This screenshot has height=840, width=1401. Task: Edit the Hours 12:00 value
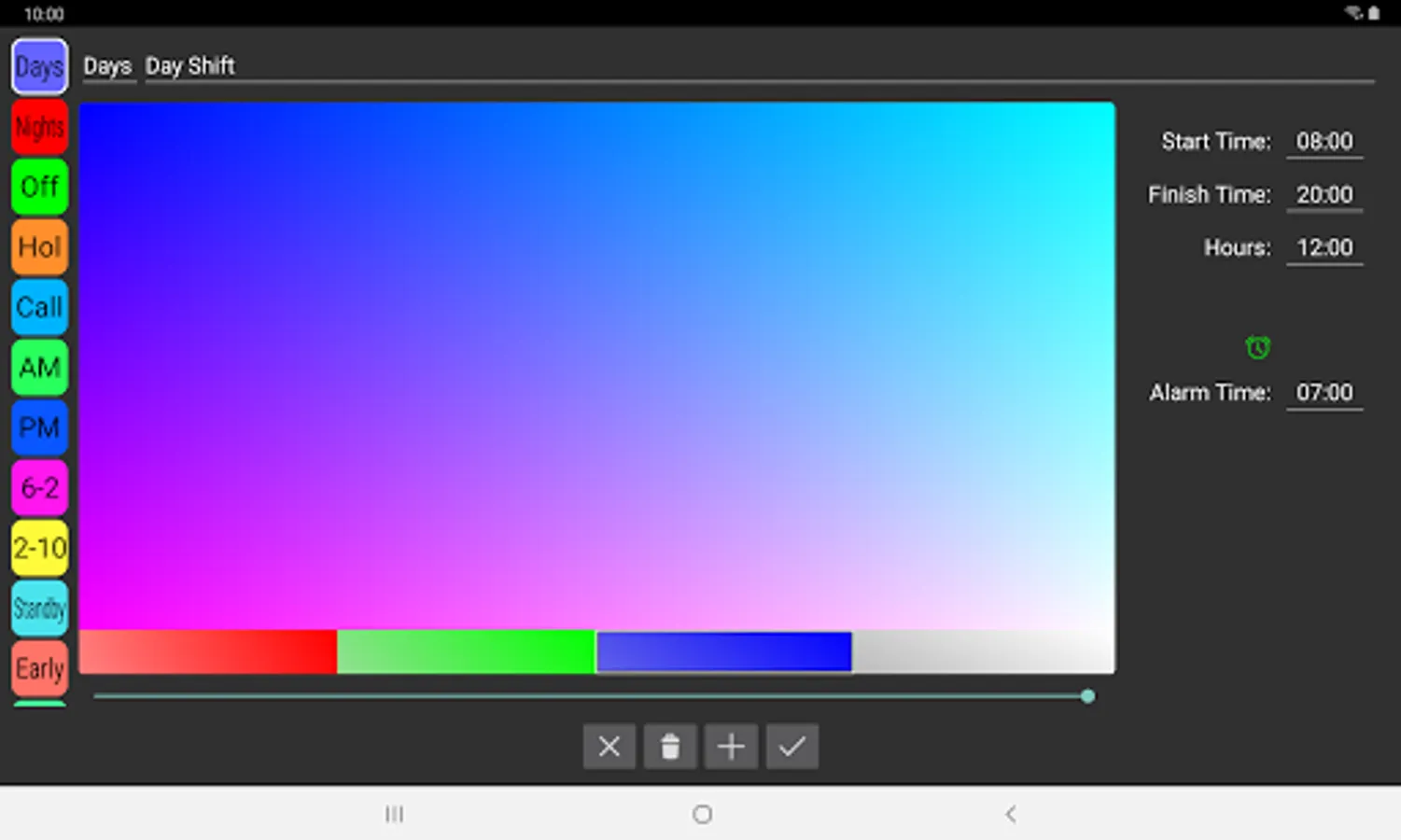[1324, 248]
